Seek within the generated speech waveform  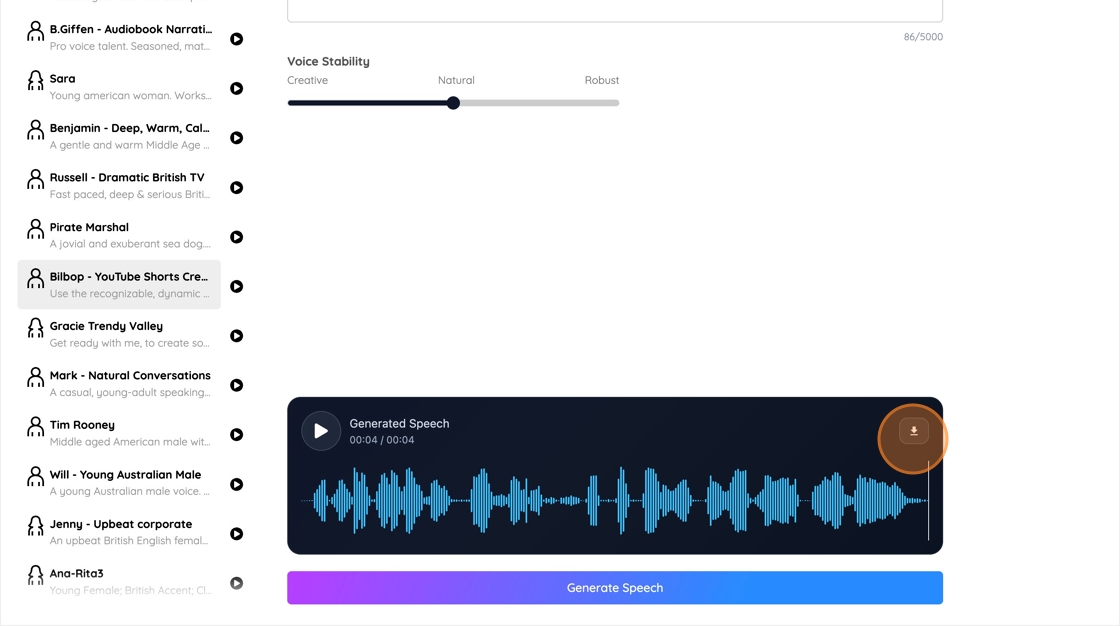(615, 500)
